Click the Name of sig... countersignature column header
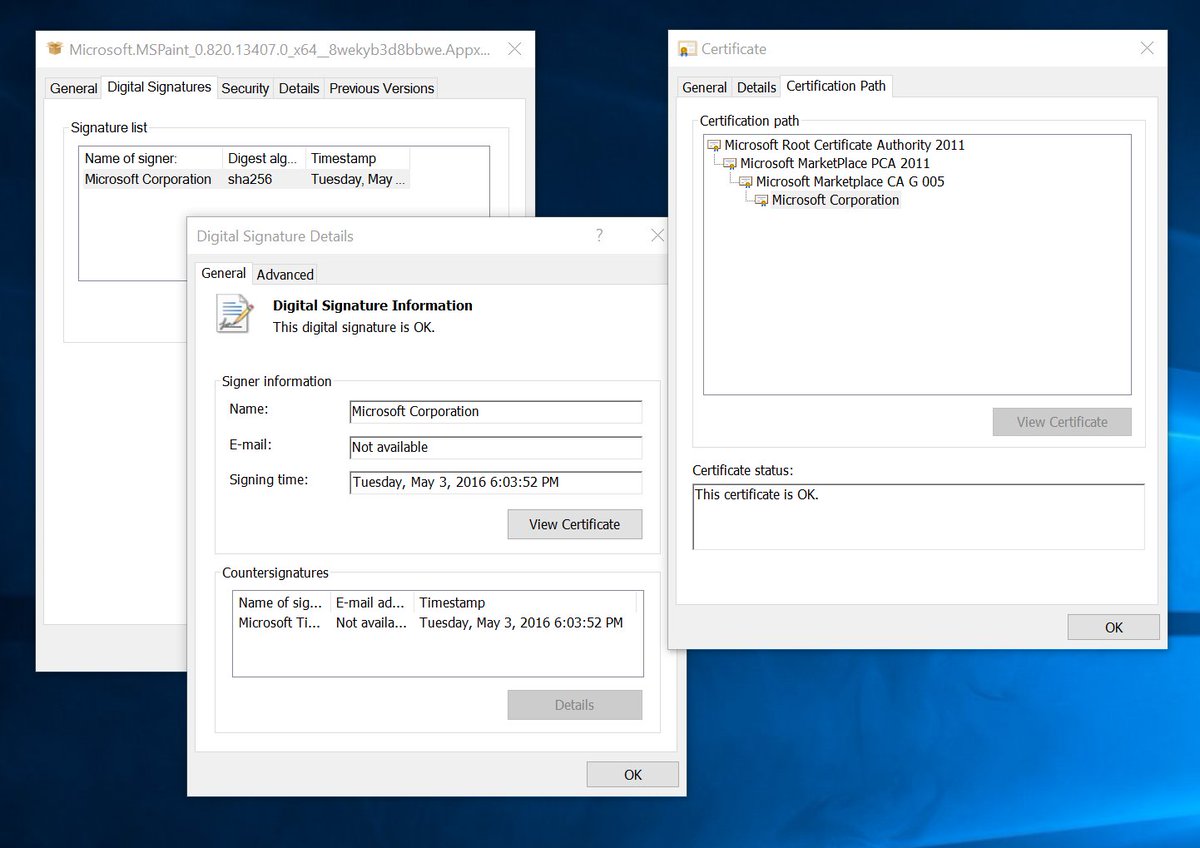Image resolution: width=1200 pixels, height=848 pixels. 281,602
